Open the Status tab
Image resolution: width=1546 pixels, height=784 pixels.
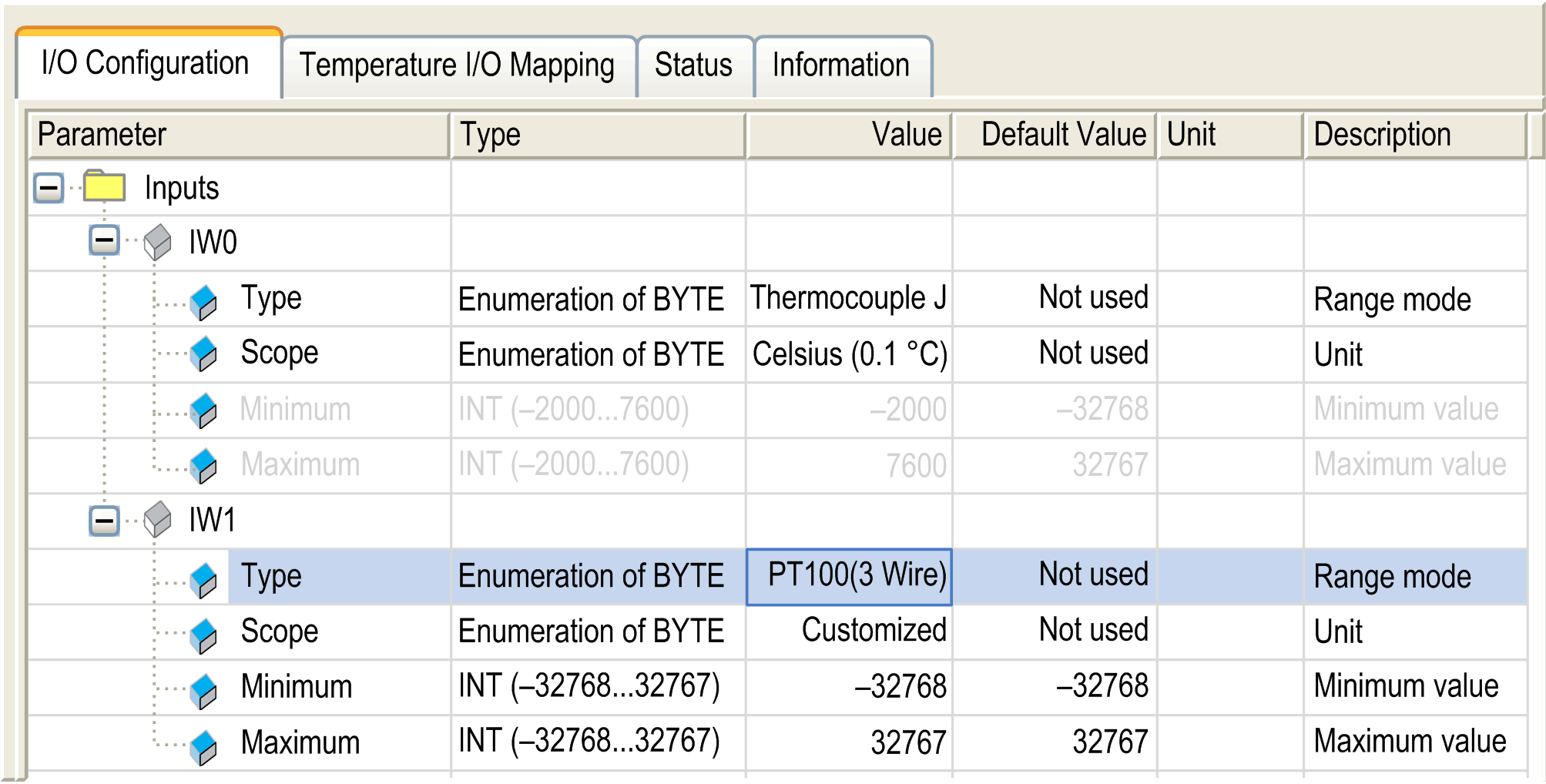[x=694, y=66]
